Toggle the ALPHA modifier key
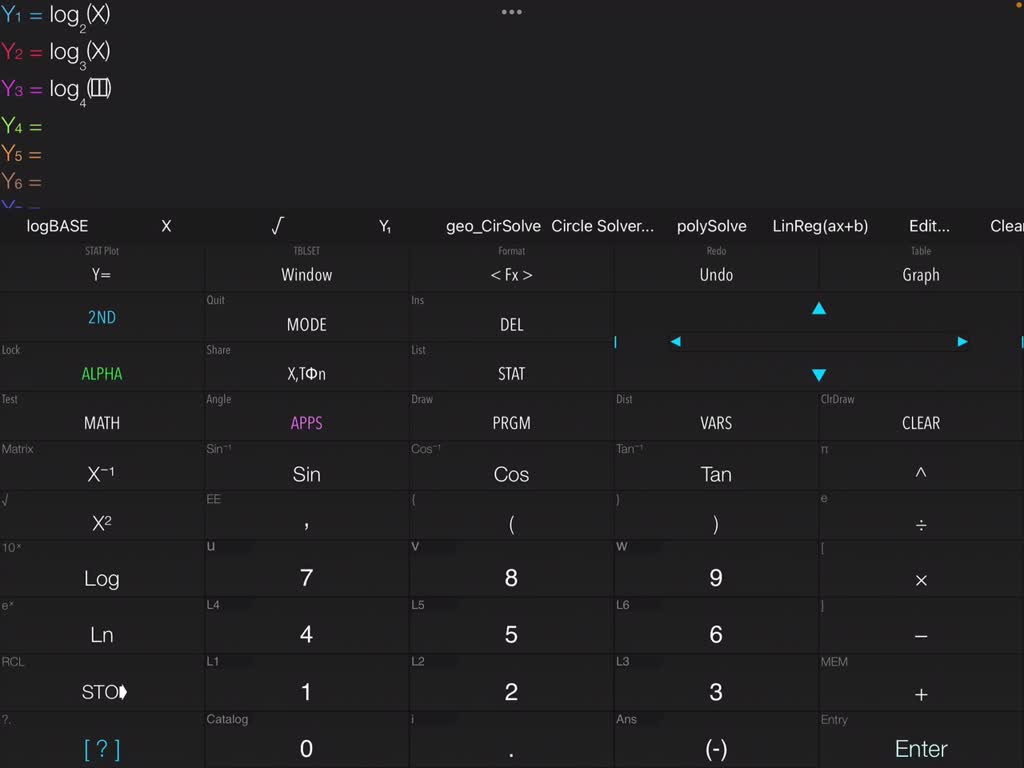 [x=102, y=374]
